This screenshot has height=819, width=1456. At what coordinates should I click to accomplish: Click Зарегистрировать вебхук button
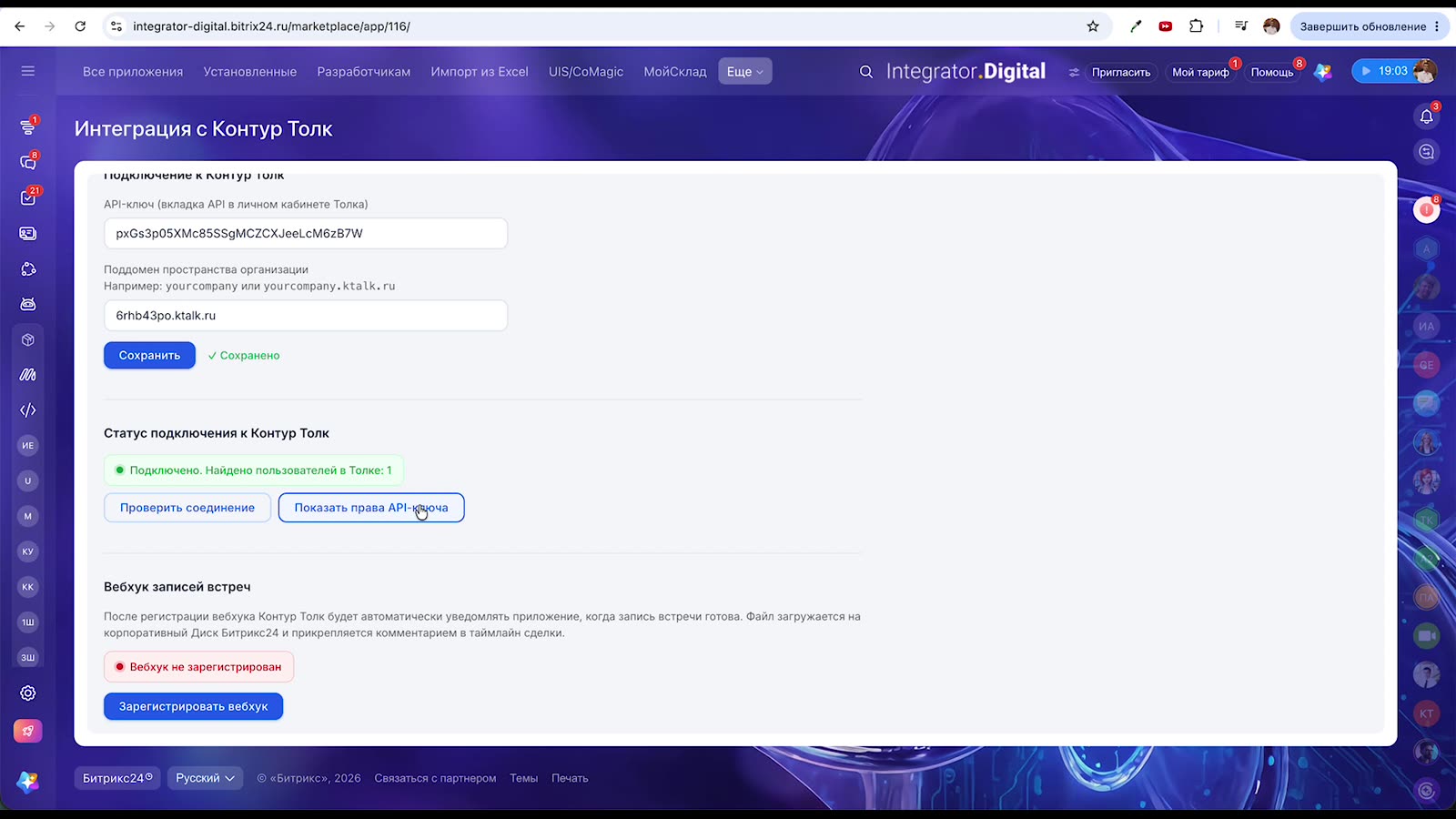pos(193,706)
